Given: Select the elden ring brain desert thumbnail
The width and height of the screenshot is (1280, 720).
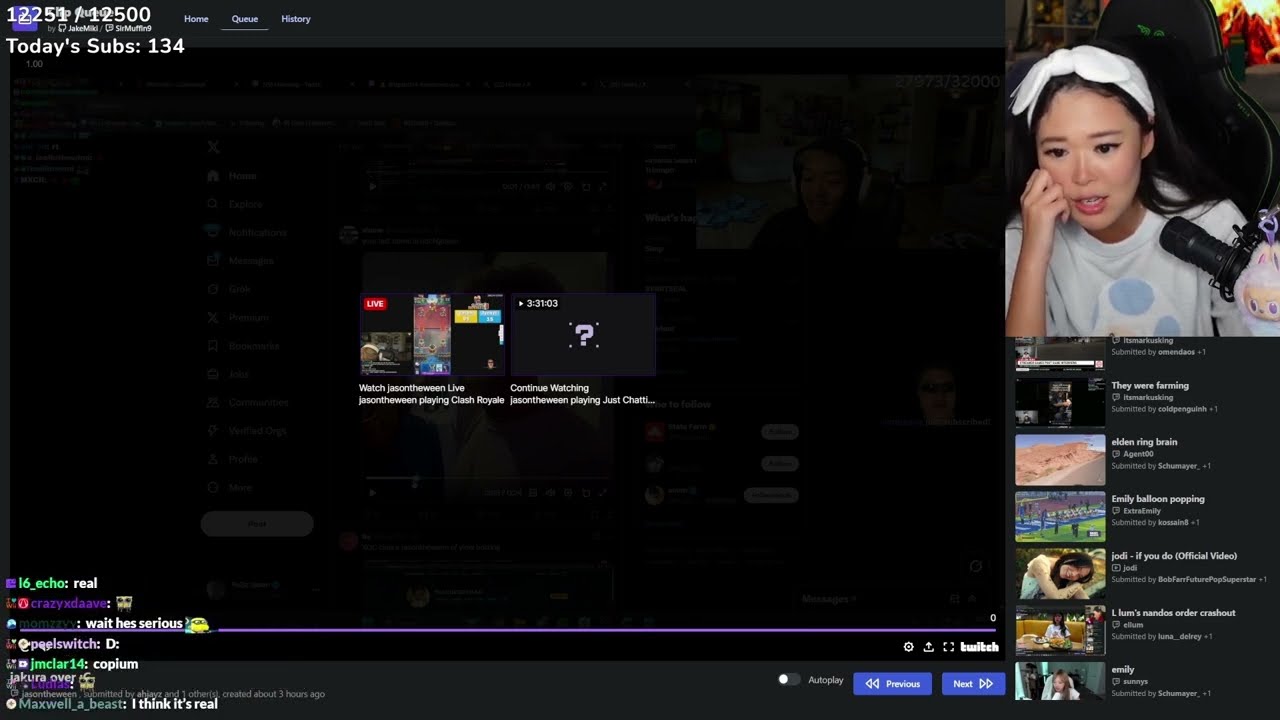Looking at the screenshot, I should 1060,459.
